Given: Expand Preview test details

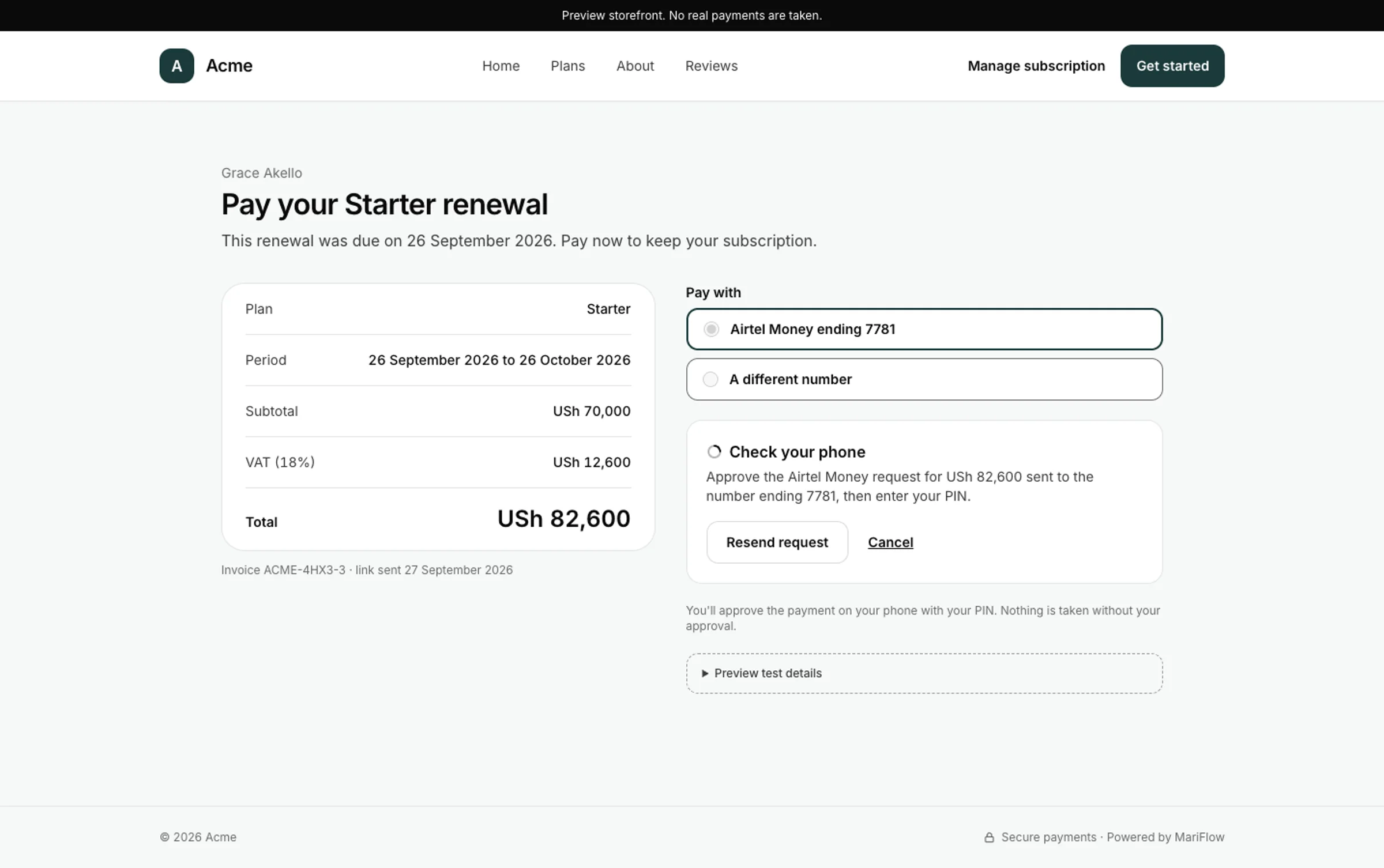Looking at the screenshot, I should [x=924, y=673].
